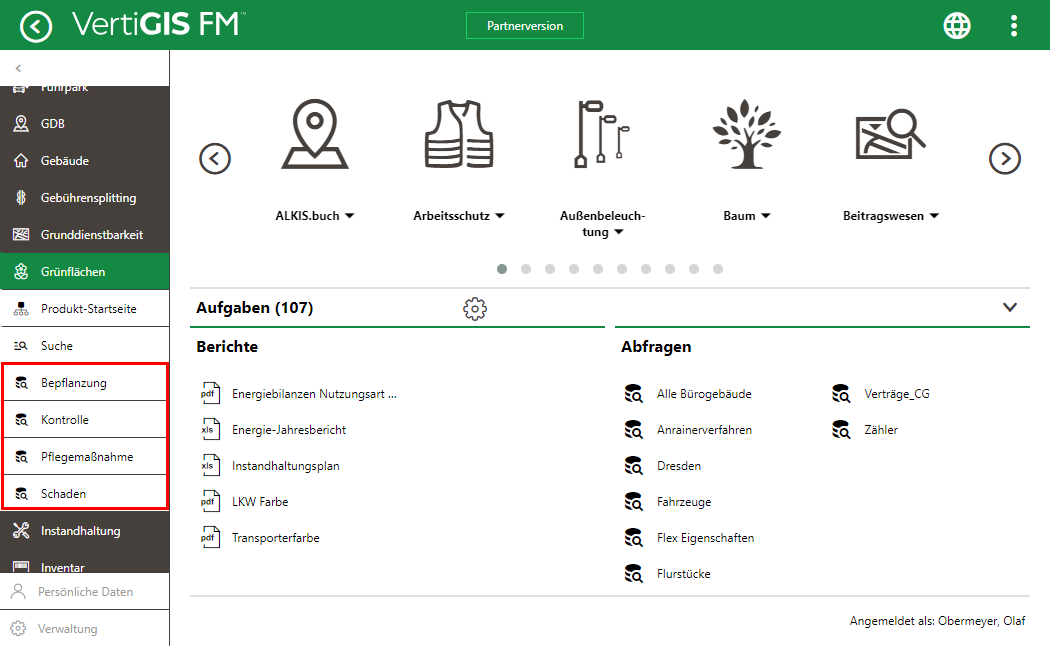Viewport: 1050px width, 646px height.
Task: Click the ALKIS.buch map pin icon
Action: pos(314,137)
